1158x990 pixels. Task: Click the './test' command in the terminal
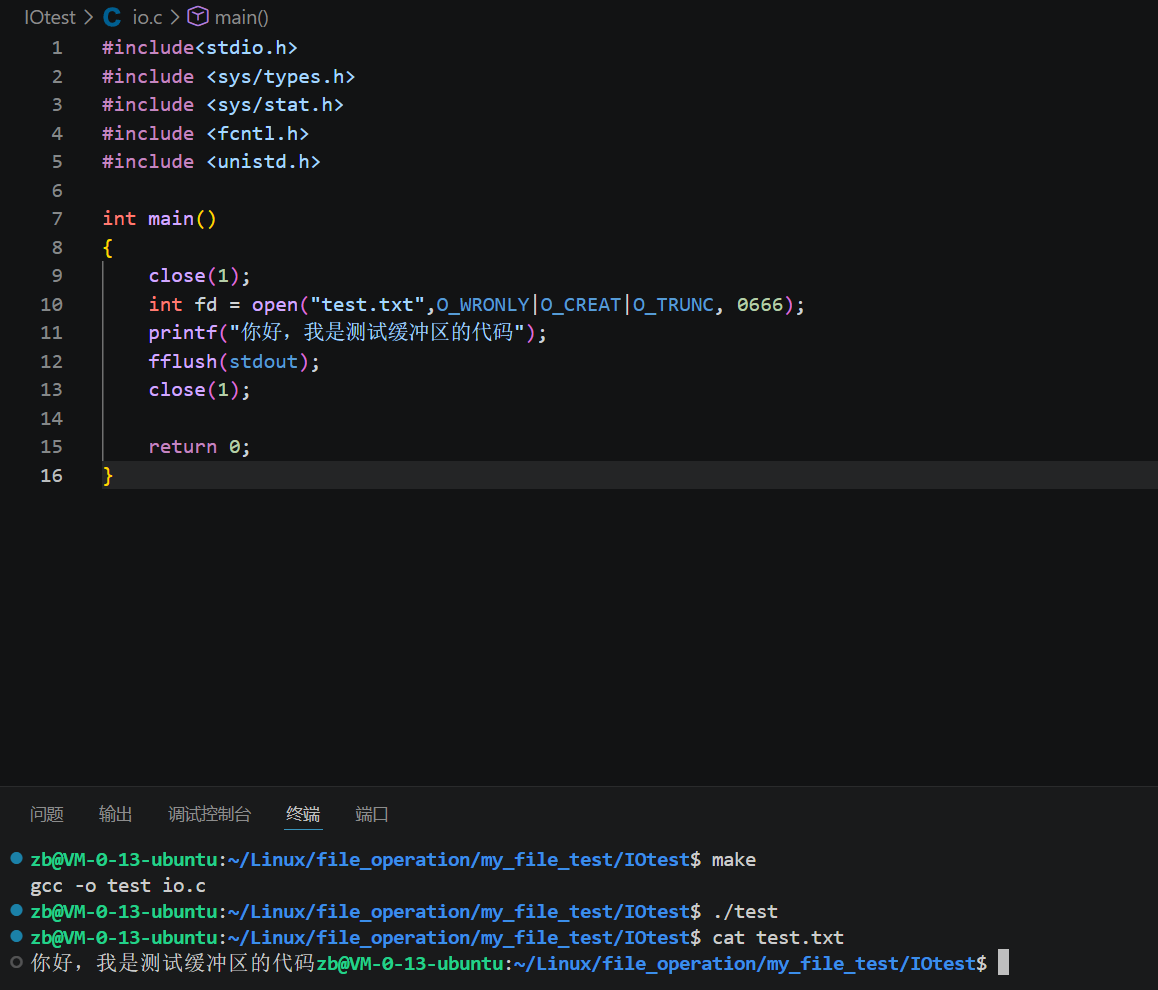tap(745, 912)
